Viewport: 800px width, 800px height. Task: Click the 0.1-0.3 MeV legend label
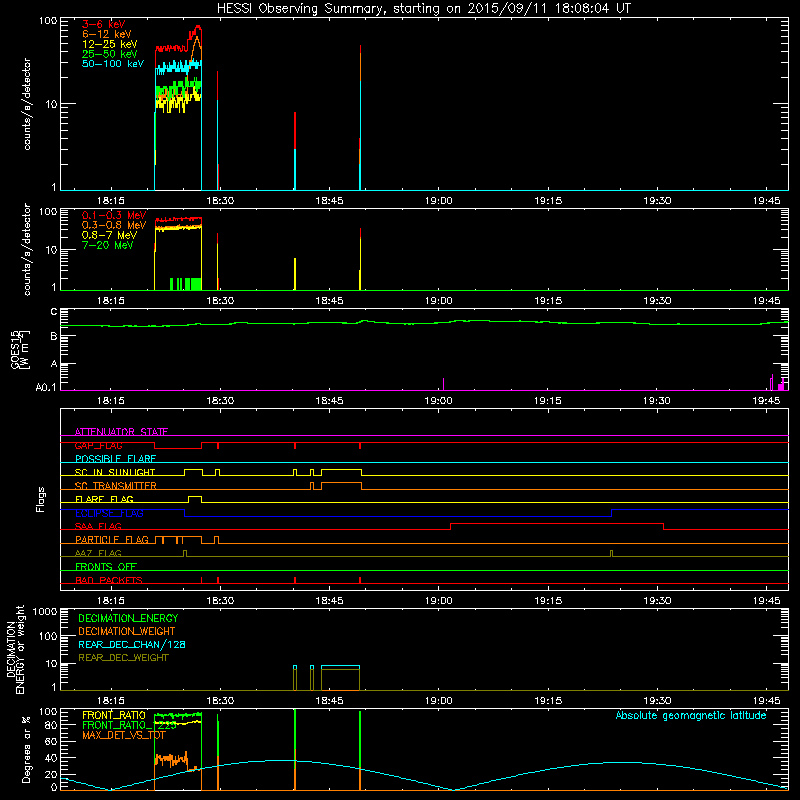[x=114, y=215]
